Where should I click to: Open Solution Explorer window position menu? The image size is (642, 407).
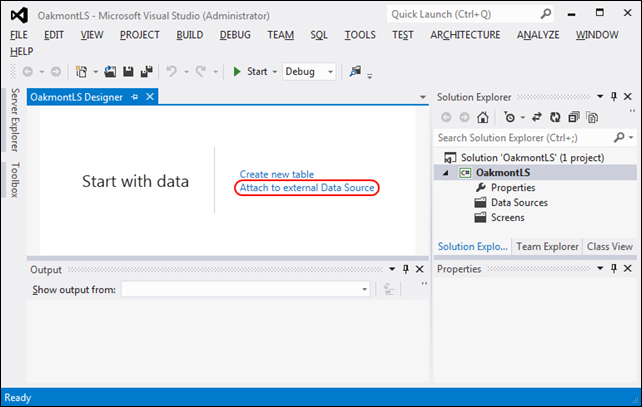[x=600, y=97]
